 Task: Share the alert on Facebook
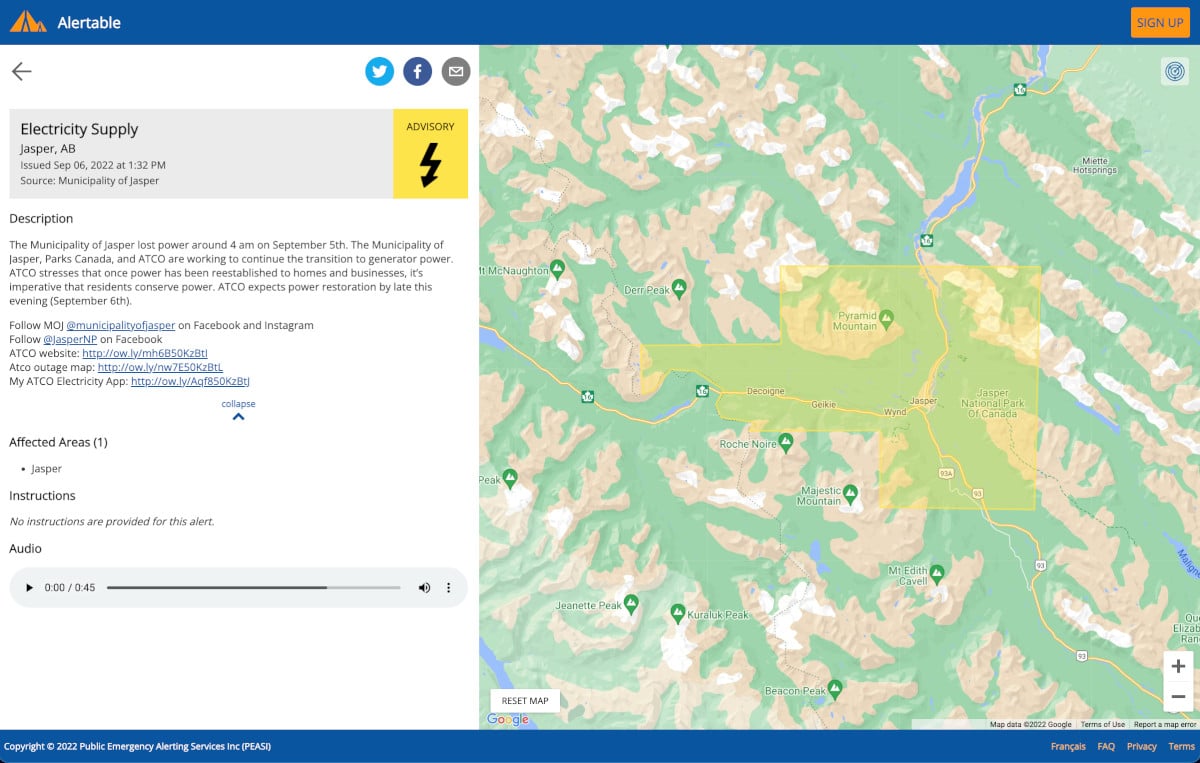(418, 71)
